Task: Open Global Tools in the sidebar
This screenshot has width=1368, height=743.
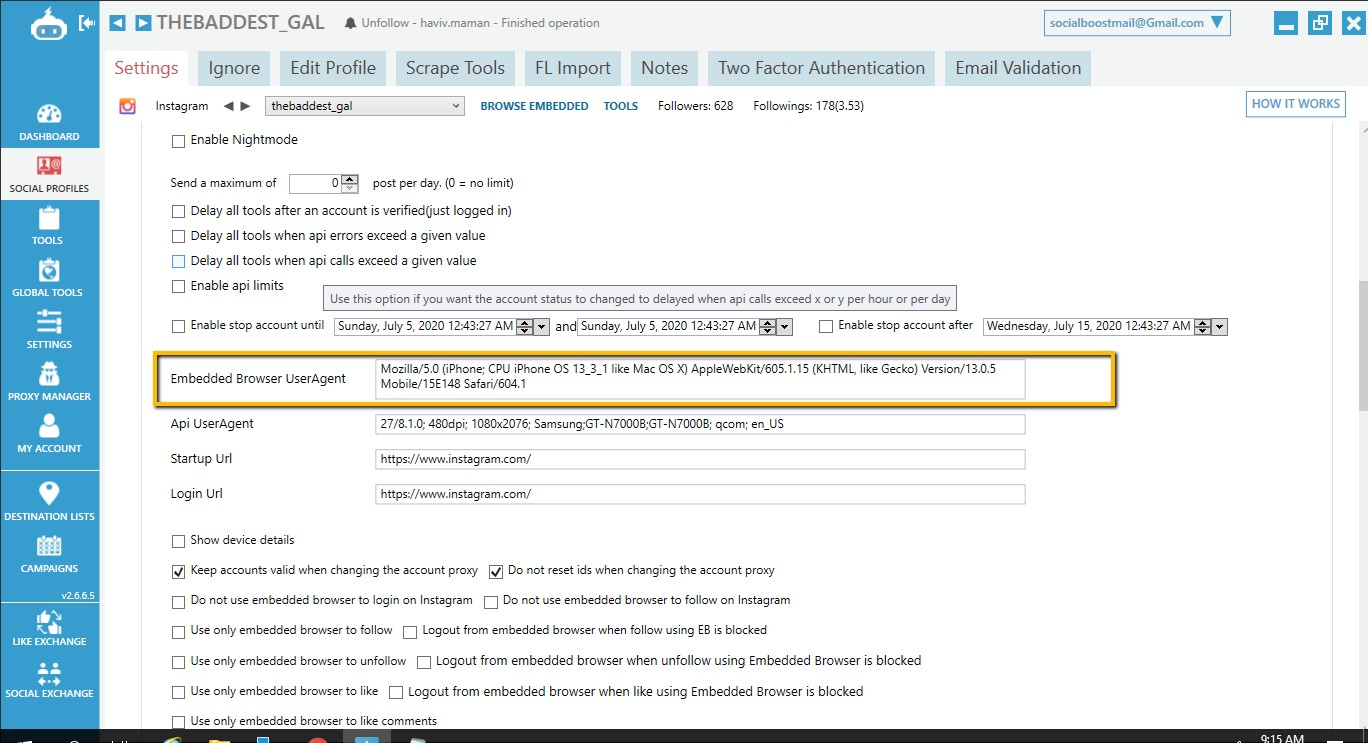Action: click(49, 279)
